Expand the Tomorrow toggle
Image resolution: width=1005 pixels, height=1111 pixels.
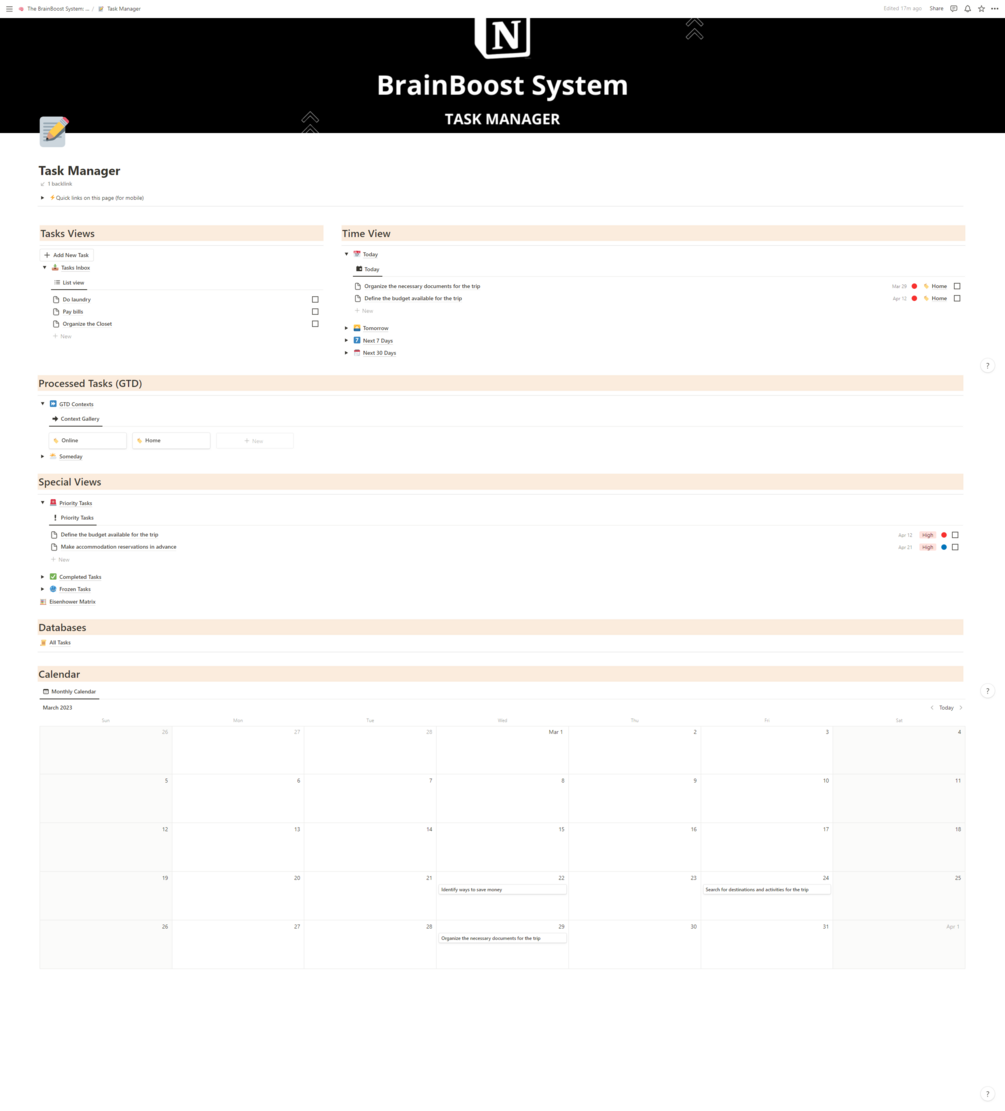tap(347, 328)
